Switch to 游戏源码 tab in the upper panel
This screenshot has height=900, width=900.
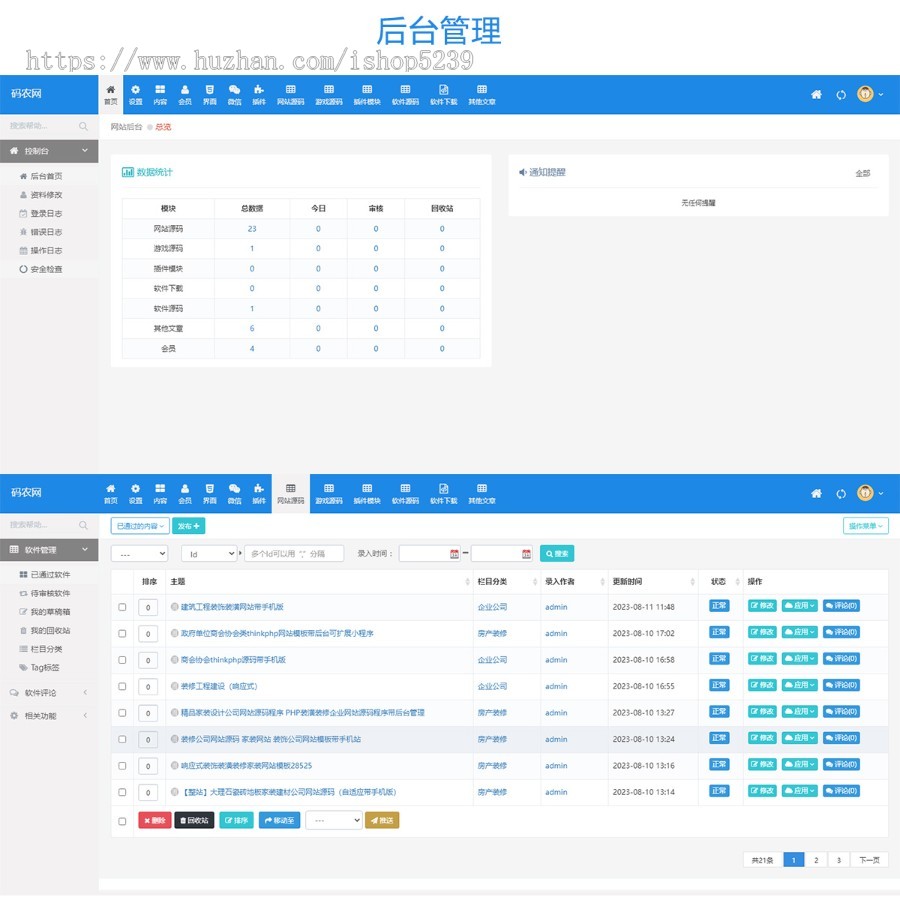pyautogui.click(x=329, y=95)
